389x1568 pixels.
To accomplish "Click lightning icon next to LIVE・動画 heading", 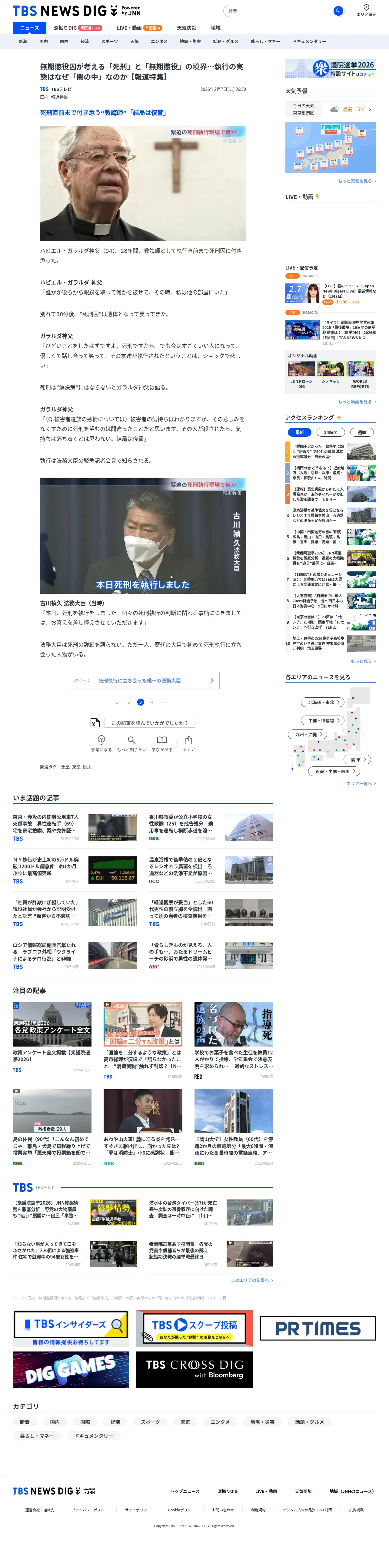I will (317, 197).
